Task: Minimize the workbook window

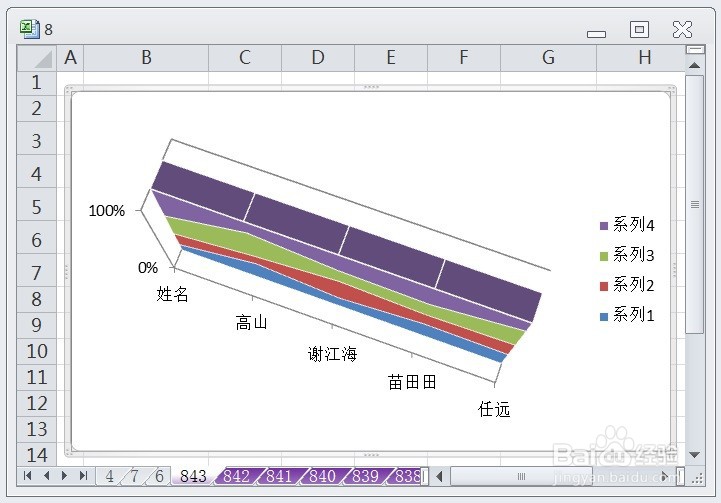Action: point(596,34)
